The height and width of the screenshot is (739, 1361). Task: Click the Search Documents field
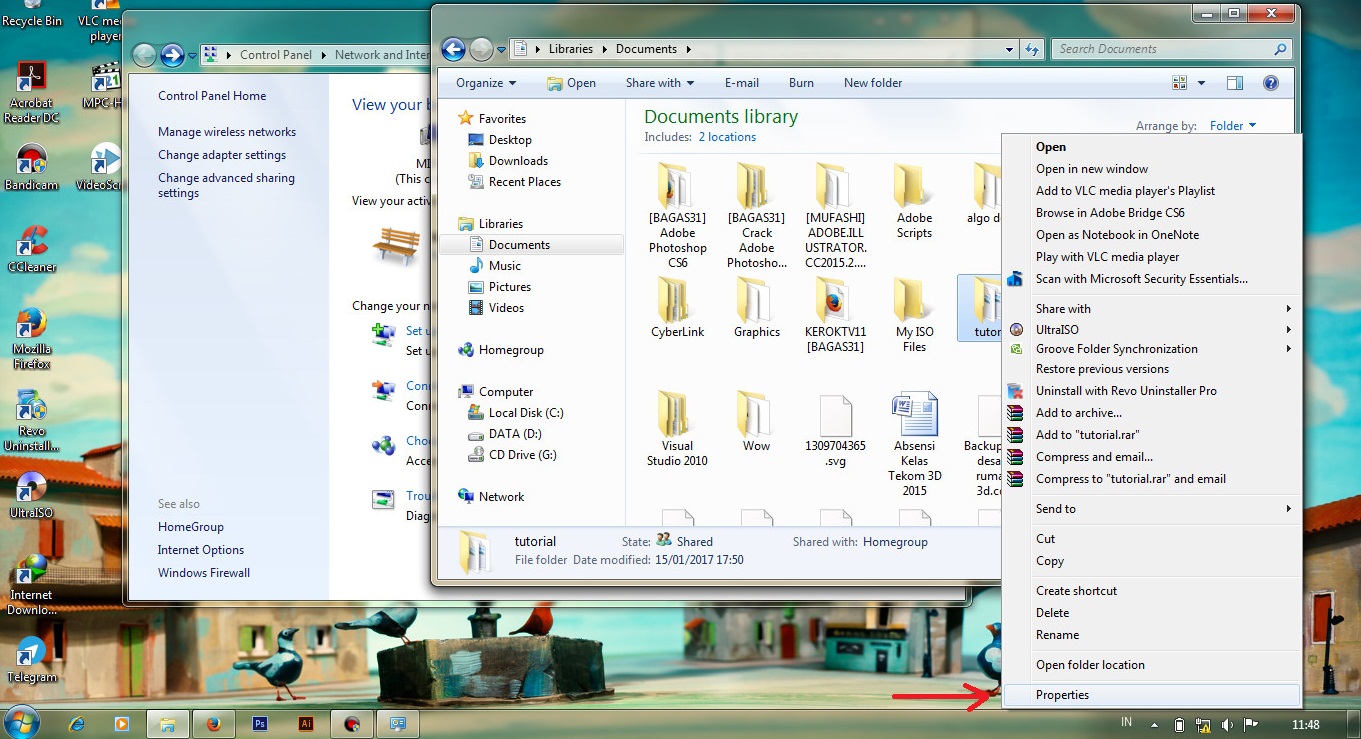[x=1160, y=49]
